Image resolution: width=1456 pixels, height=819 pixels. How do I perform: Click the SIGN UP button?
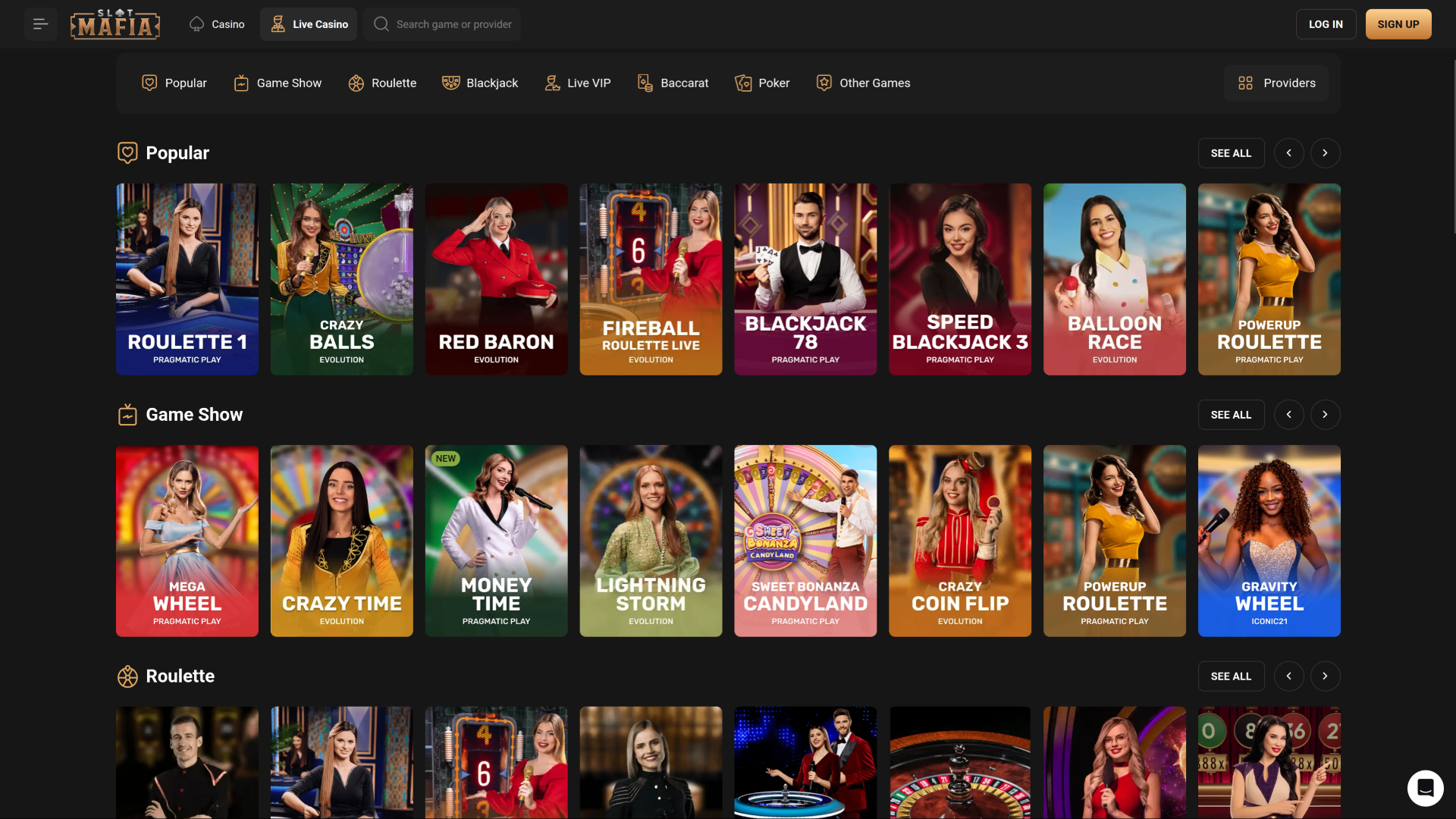[1398, 24]
